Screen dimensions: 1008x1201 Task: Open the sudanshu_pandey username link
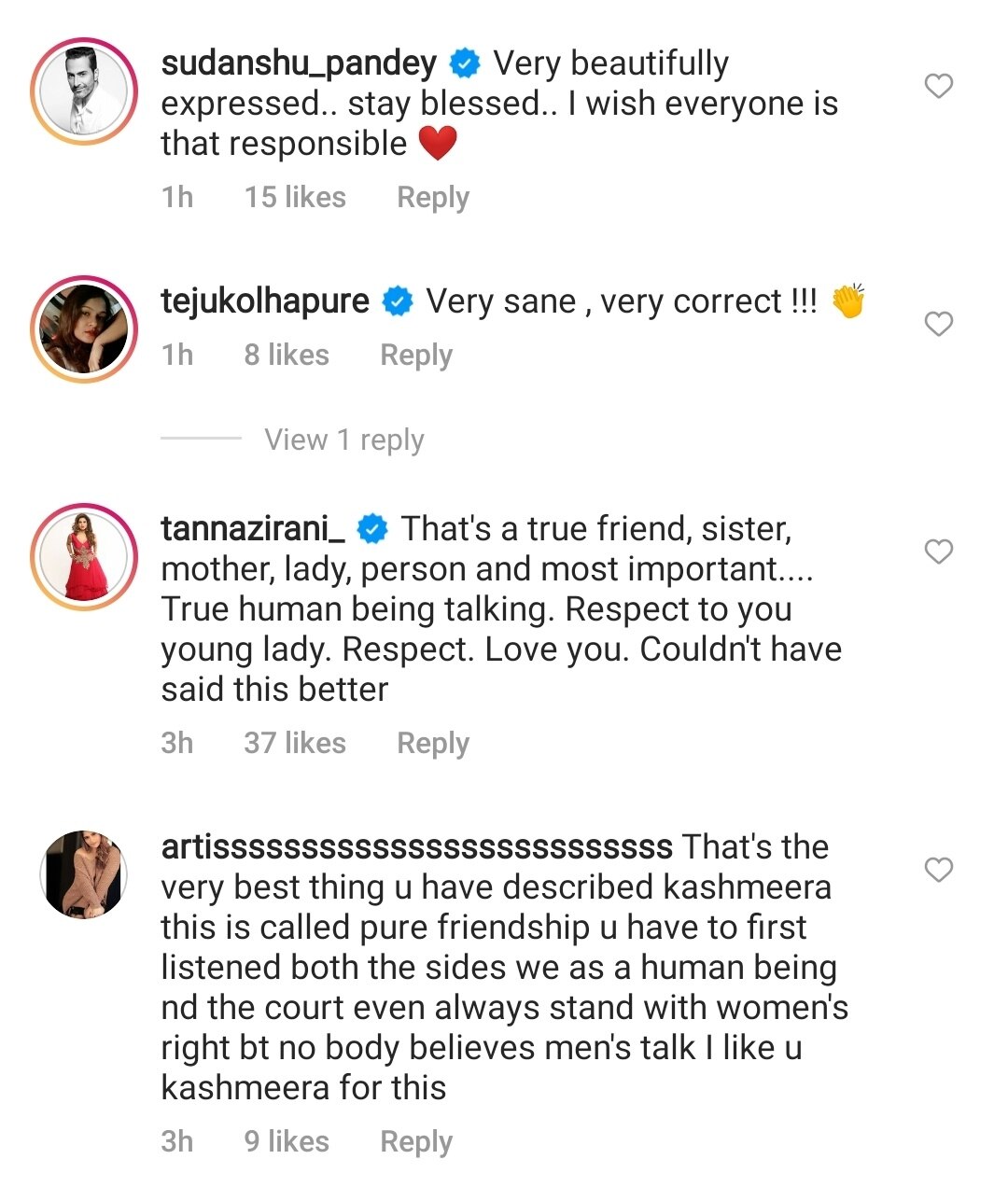point(299,63)
